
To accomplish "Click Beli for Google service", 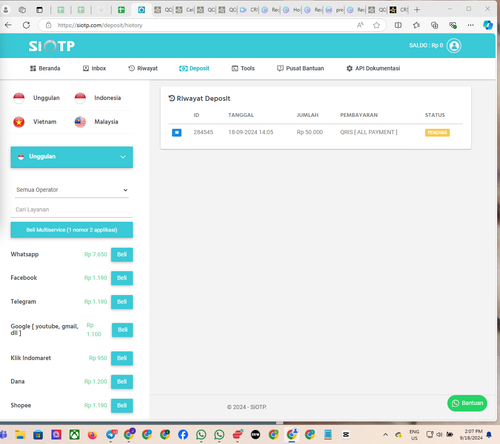I will point(122,330).
